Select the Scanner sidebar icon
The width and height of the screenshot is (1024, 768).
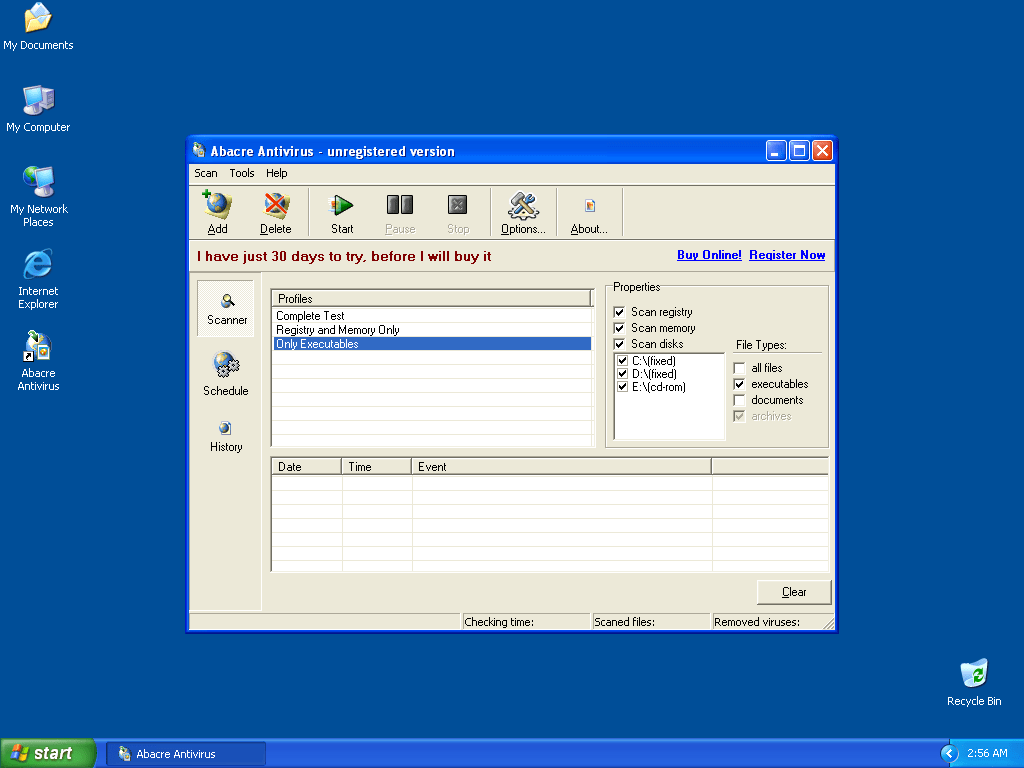227,301
